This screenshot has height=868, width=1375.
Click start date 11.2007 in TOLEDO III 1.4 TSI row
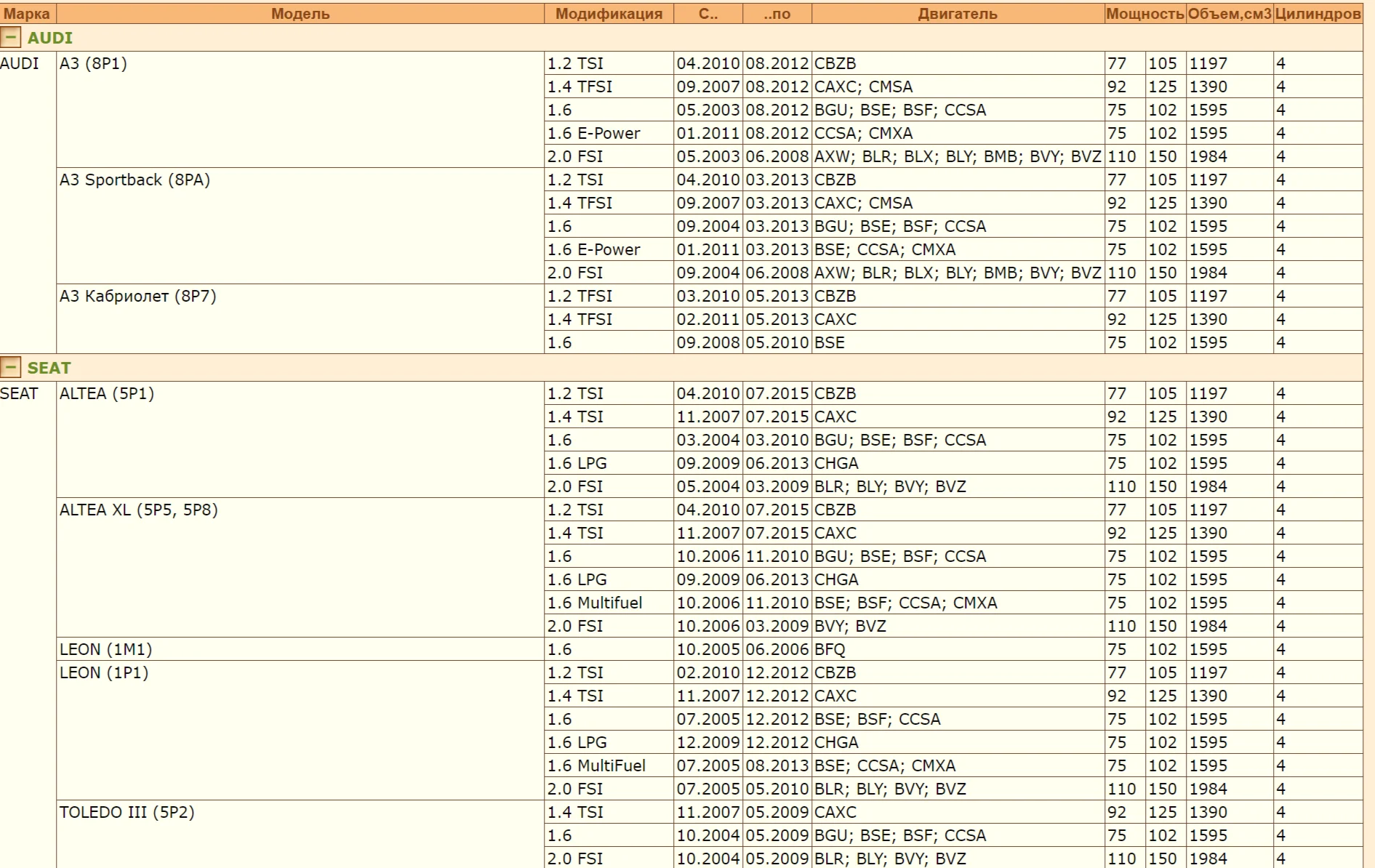point(708,812)
